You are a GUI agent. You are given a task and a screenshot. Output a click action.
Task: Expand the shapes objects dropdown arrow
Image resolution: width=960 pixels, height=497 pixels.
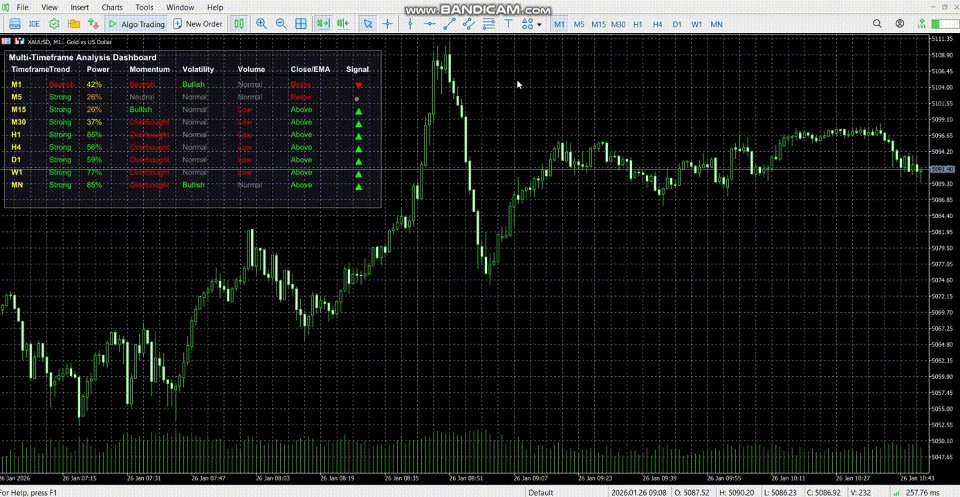tap(539, 24)
